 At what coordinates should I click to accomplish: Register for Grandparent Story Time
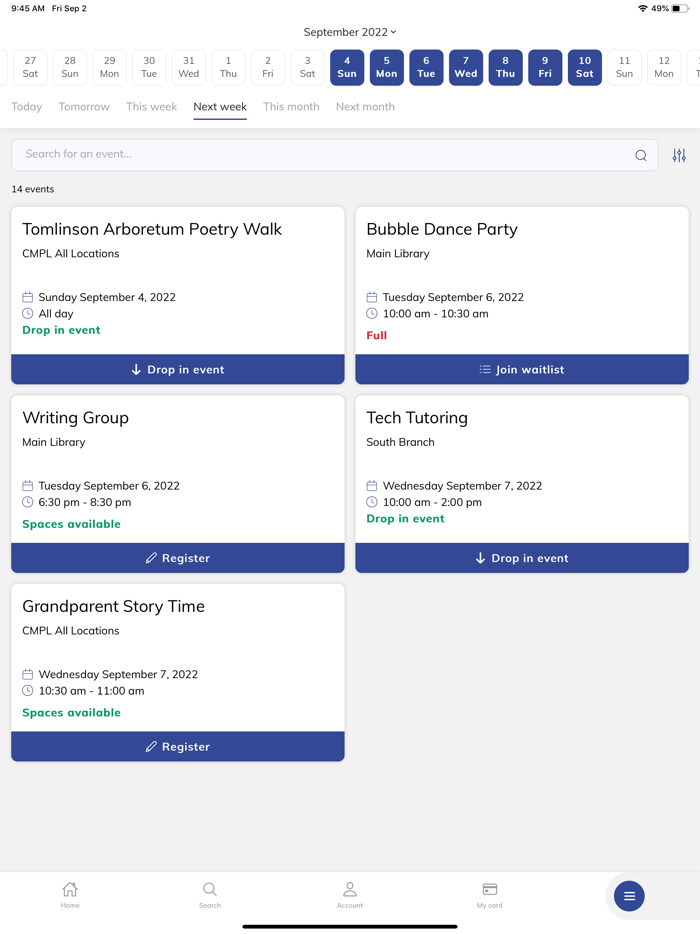178,747
